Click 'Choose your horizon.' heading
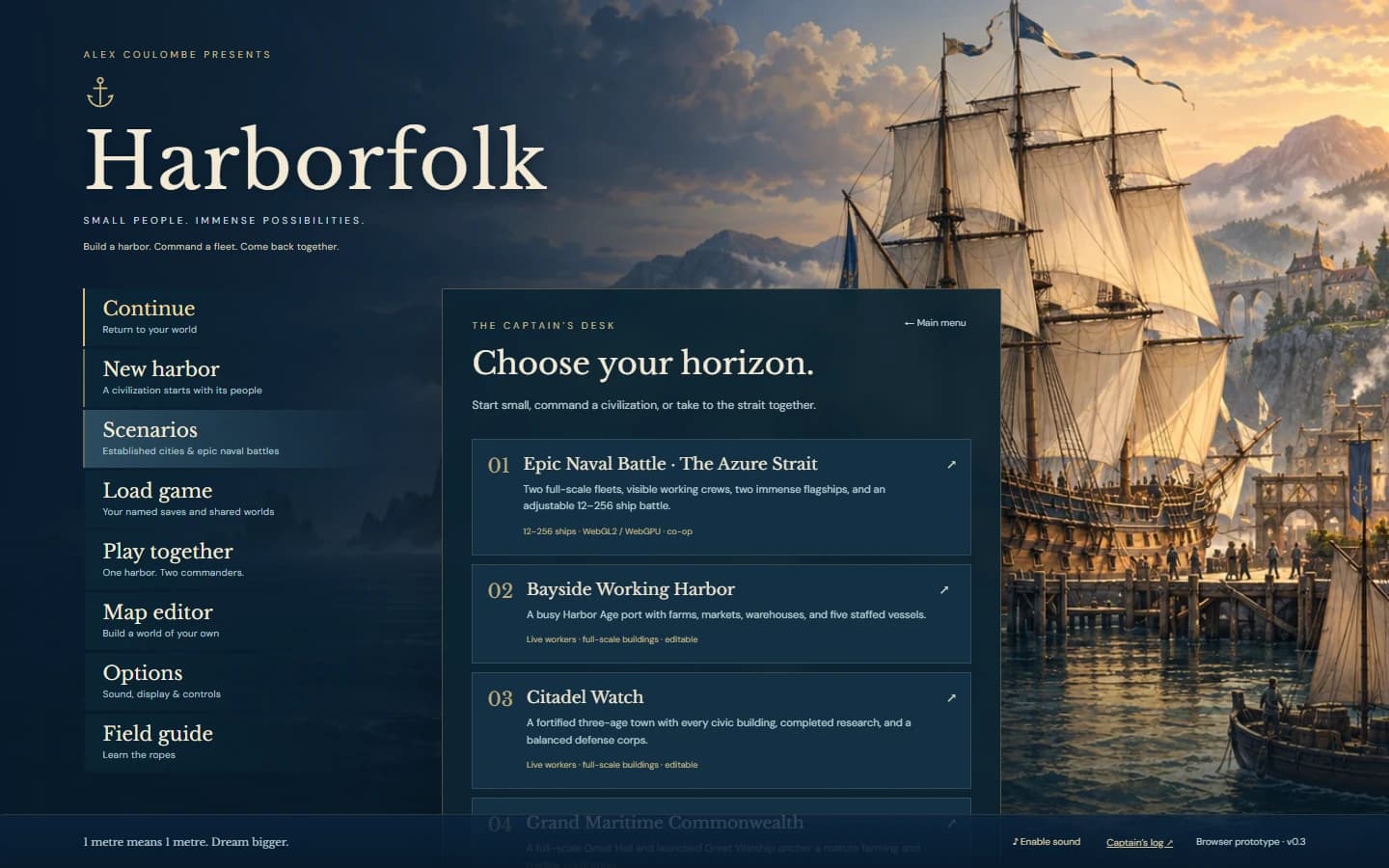The width and height of the screenshot is (1389, 868). (642, 364)
